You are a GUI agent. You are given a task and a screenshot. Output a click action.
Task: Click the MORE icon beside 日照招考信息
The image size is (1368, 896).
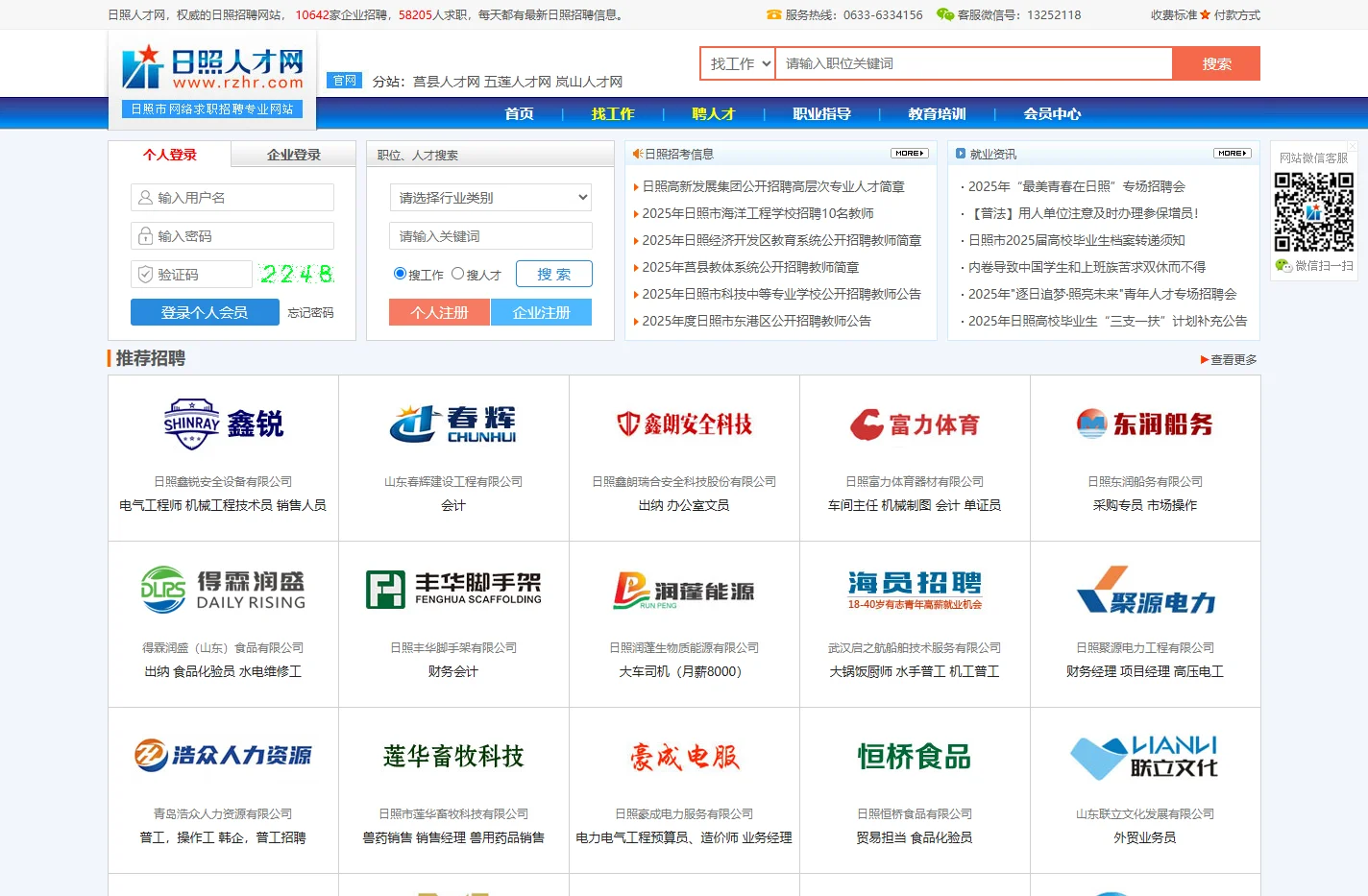click(909, 154)
